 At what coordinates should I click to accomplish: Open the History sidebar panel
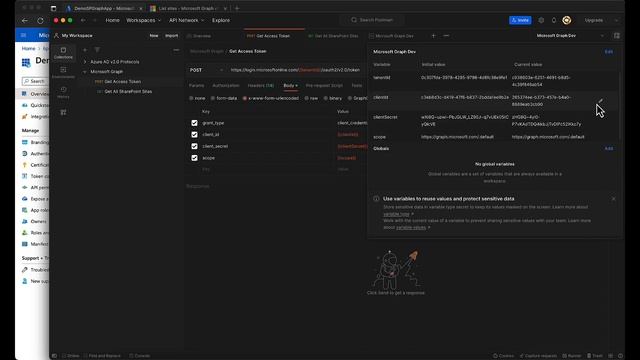coord(63,92)
